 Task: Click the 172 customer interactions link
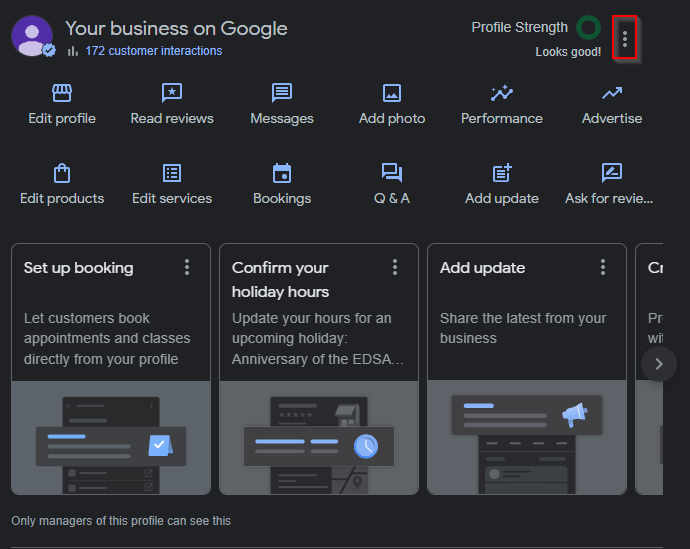coord(153,51)
